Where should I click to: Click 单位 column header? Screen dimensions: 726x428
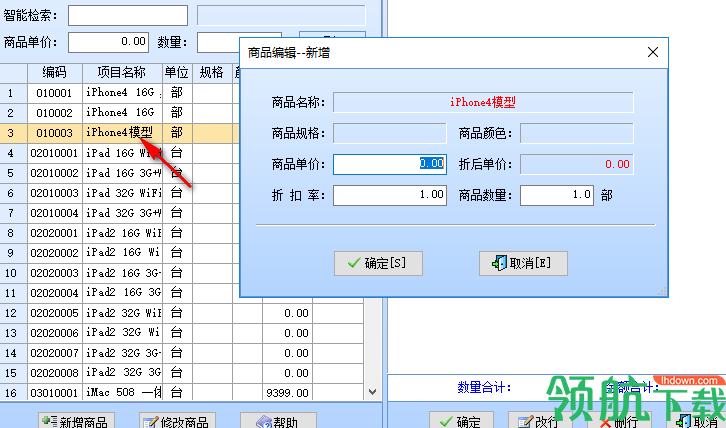(177, 73)
